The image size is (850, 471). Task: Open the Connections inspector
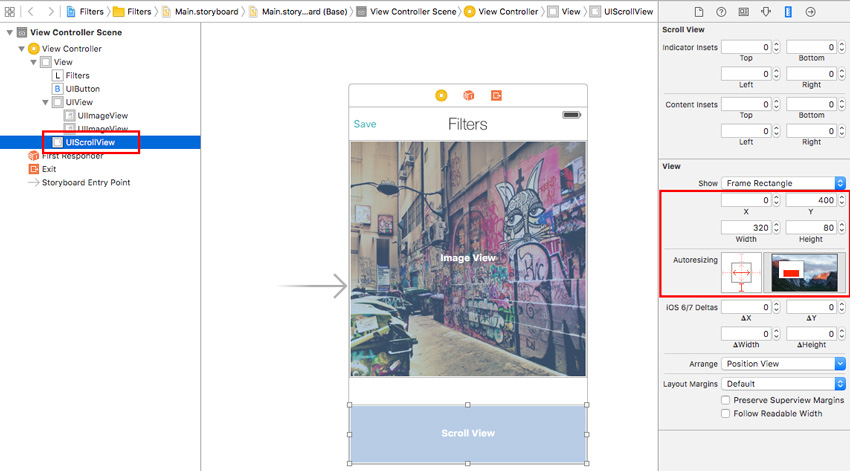coord(810,11)
